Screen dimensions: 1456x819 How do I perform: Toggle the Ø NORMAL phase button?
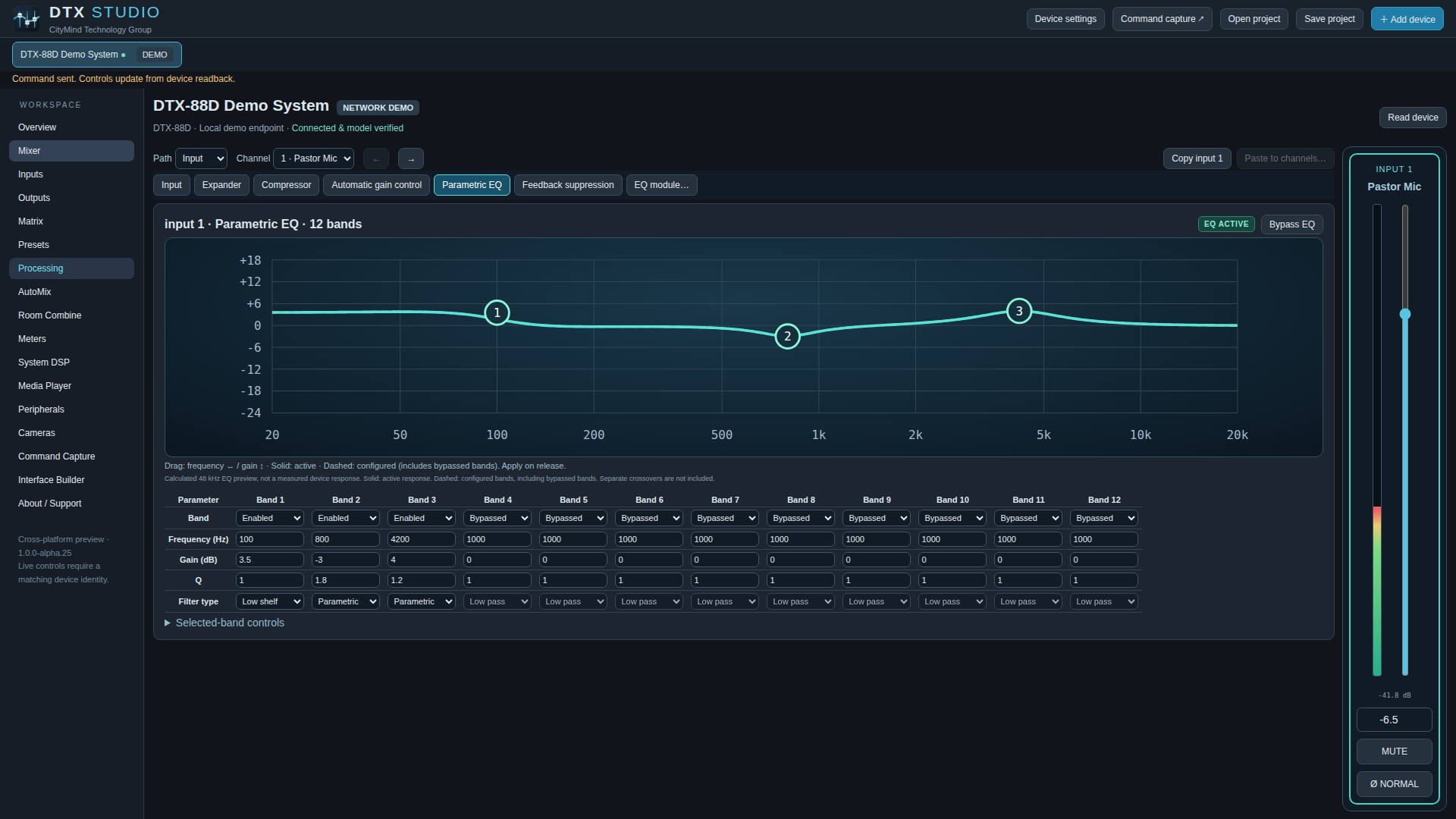pyautogui.click(x=1394, y=784)
